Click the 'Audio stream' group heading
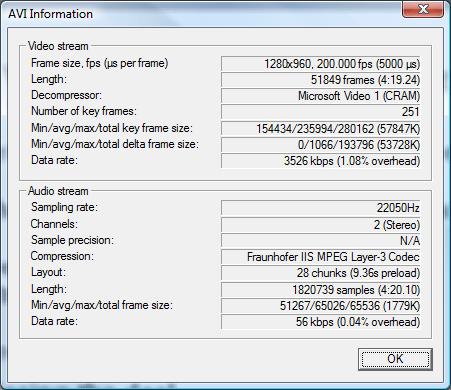This screenshot has width=451, height=390. (58, 191)
